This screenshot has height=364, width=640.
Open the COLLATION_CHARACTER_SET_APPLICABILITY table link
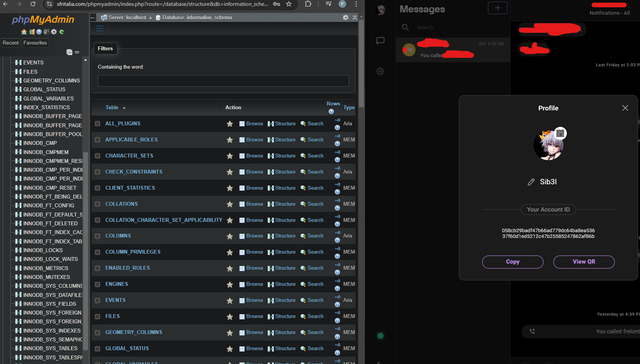164,220
